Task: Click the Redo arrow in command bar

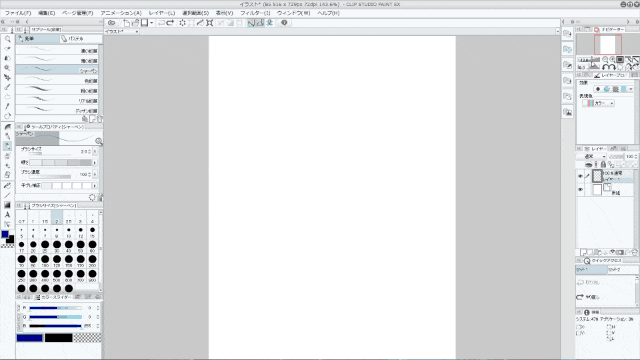Action: [x=170, y=23]
